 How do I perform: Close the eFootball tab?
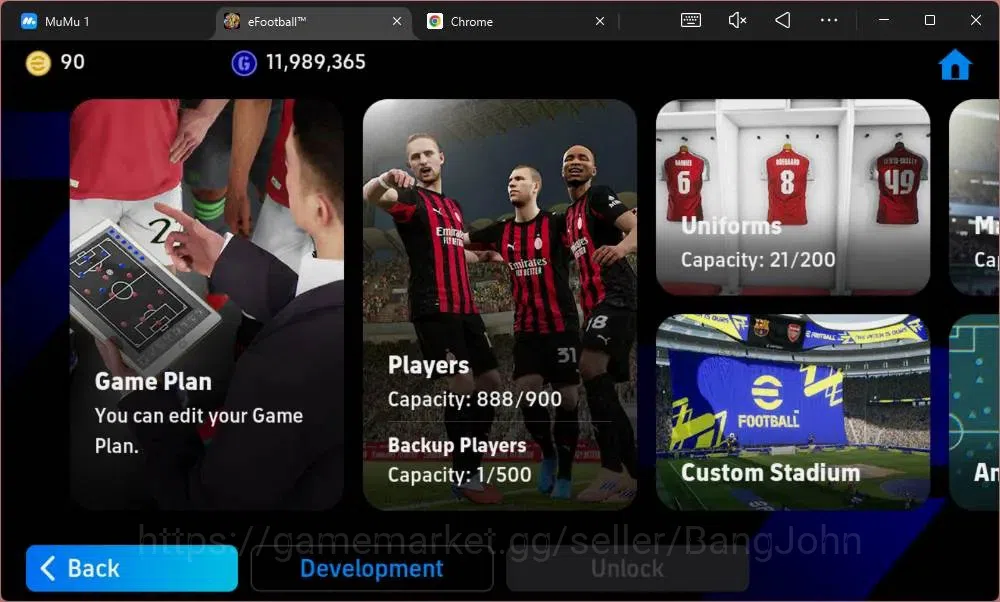point(397,21)
